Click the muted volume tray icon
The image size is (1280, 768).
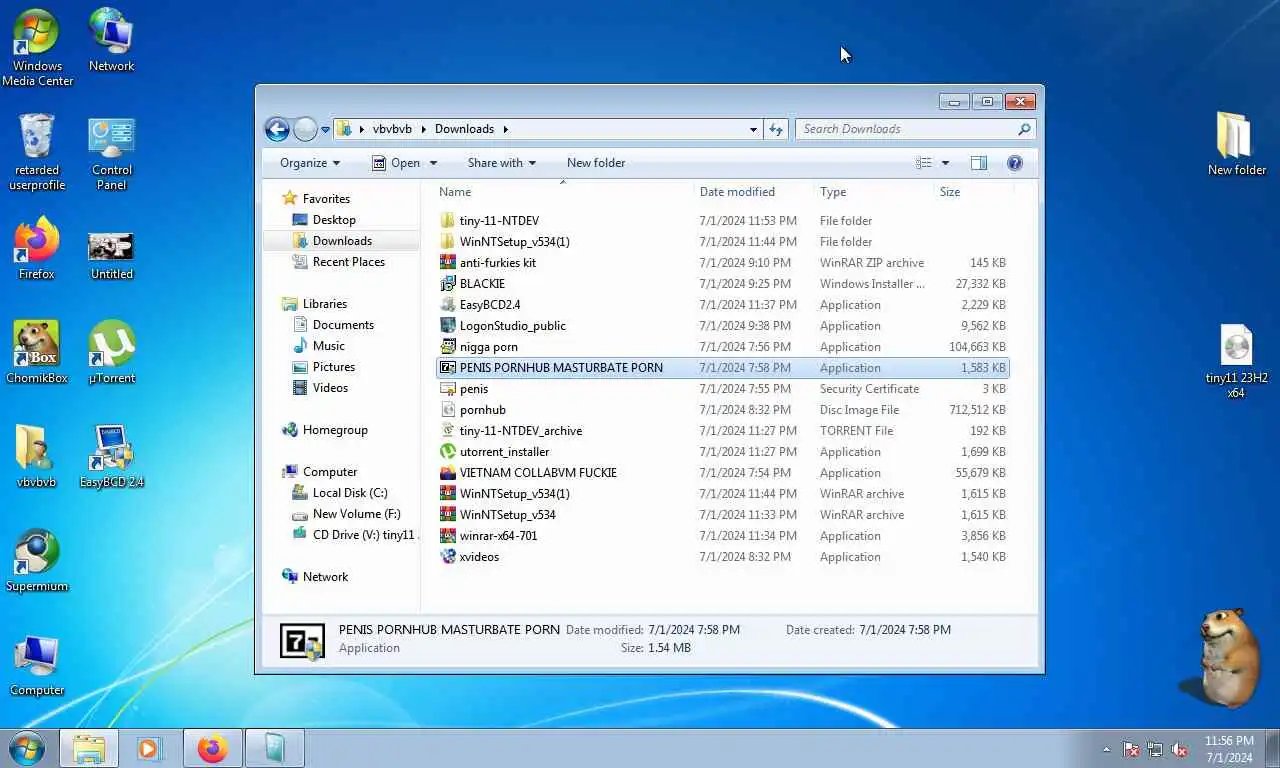tap(1179, 749)
